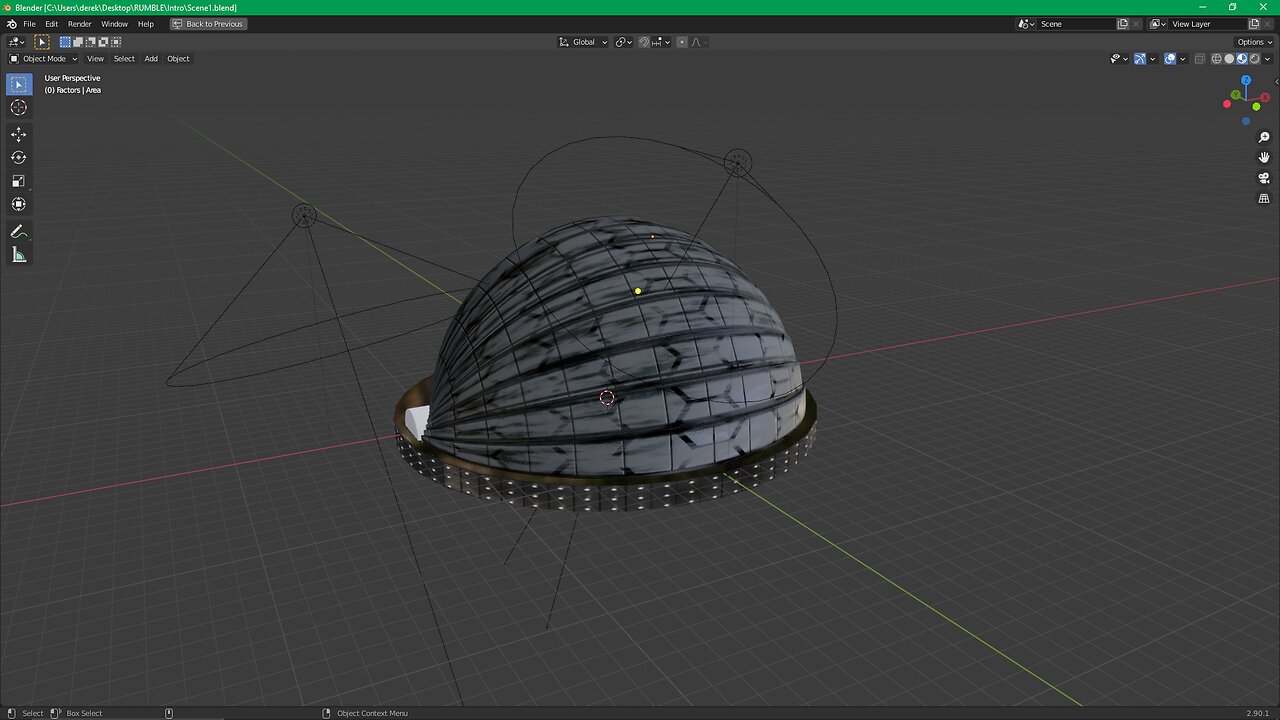Viewport: 1280px width, 720px height.
Task: Toggle proportional editing
Action: pos(682,42)
